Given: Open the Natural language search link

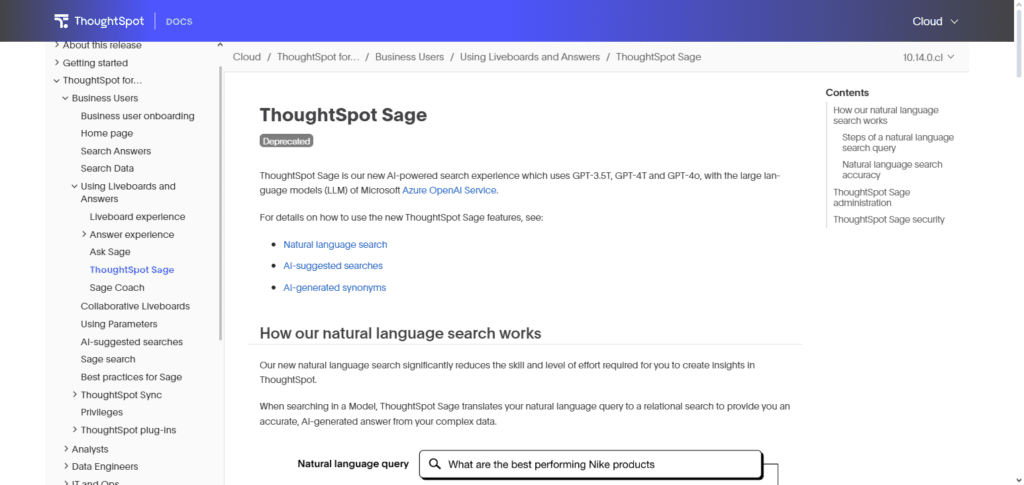Looking at the screenshot, I should pyautogui.click(x=335, y=245).
